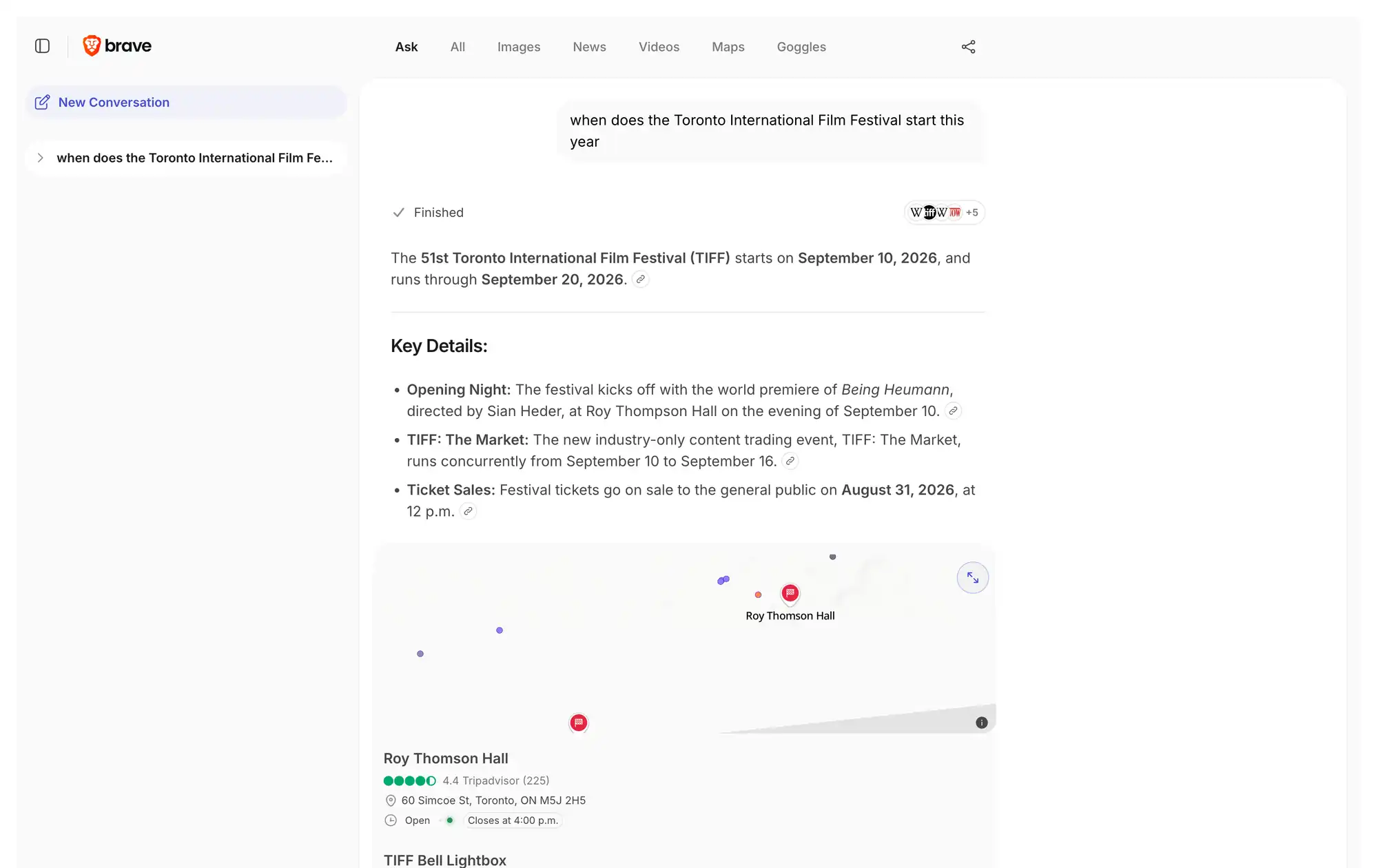This screenshot has width=1378, height=868.
Task: Click the small orange dot on map
Action: 758,595
